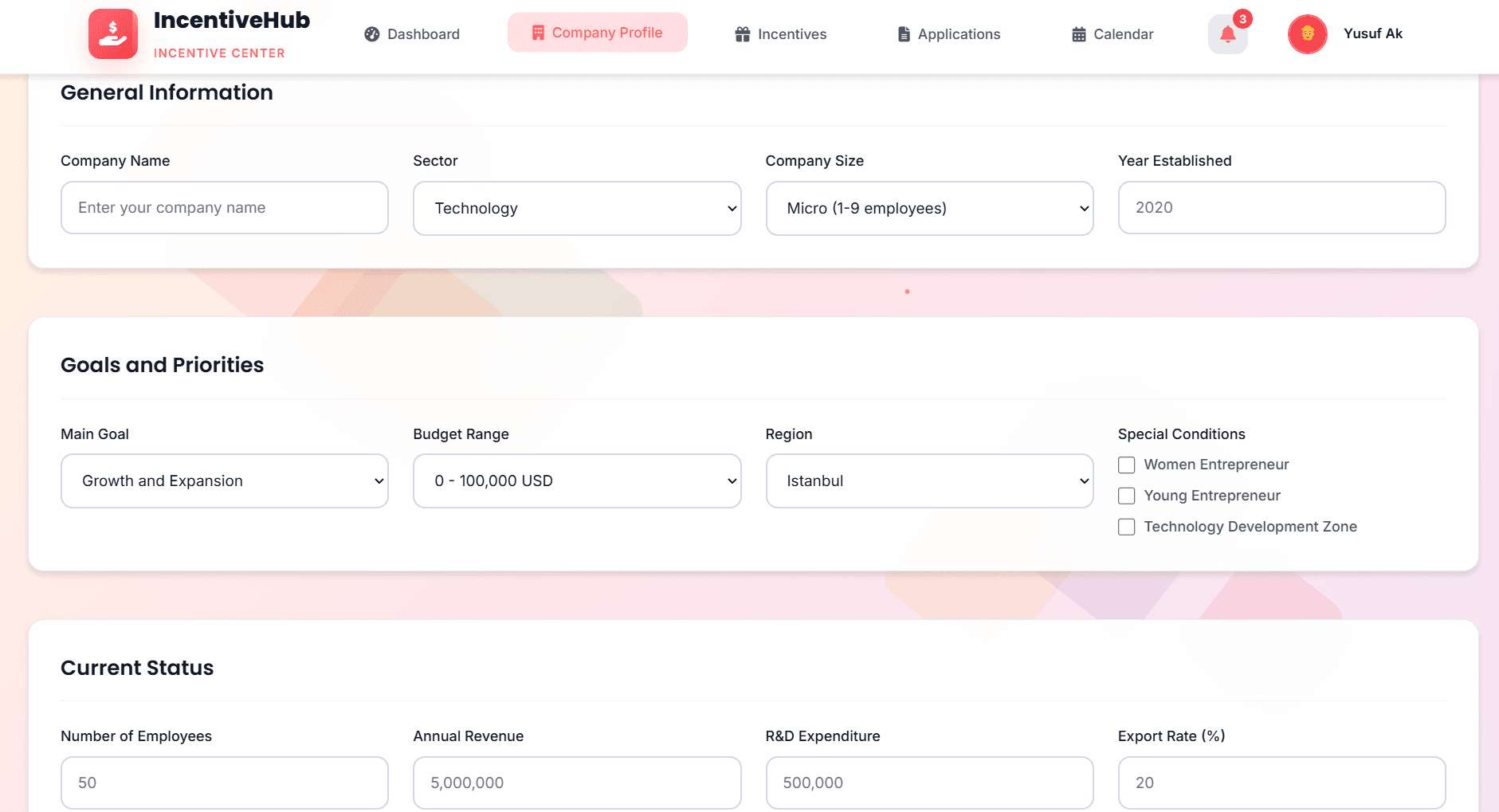Image resolution: width=1499 pixels, height=812 pixels.
Task: Switch to the Incentives tab
Action: tap(792, 33)
